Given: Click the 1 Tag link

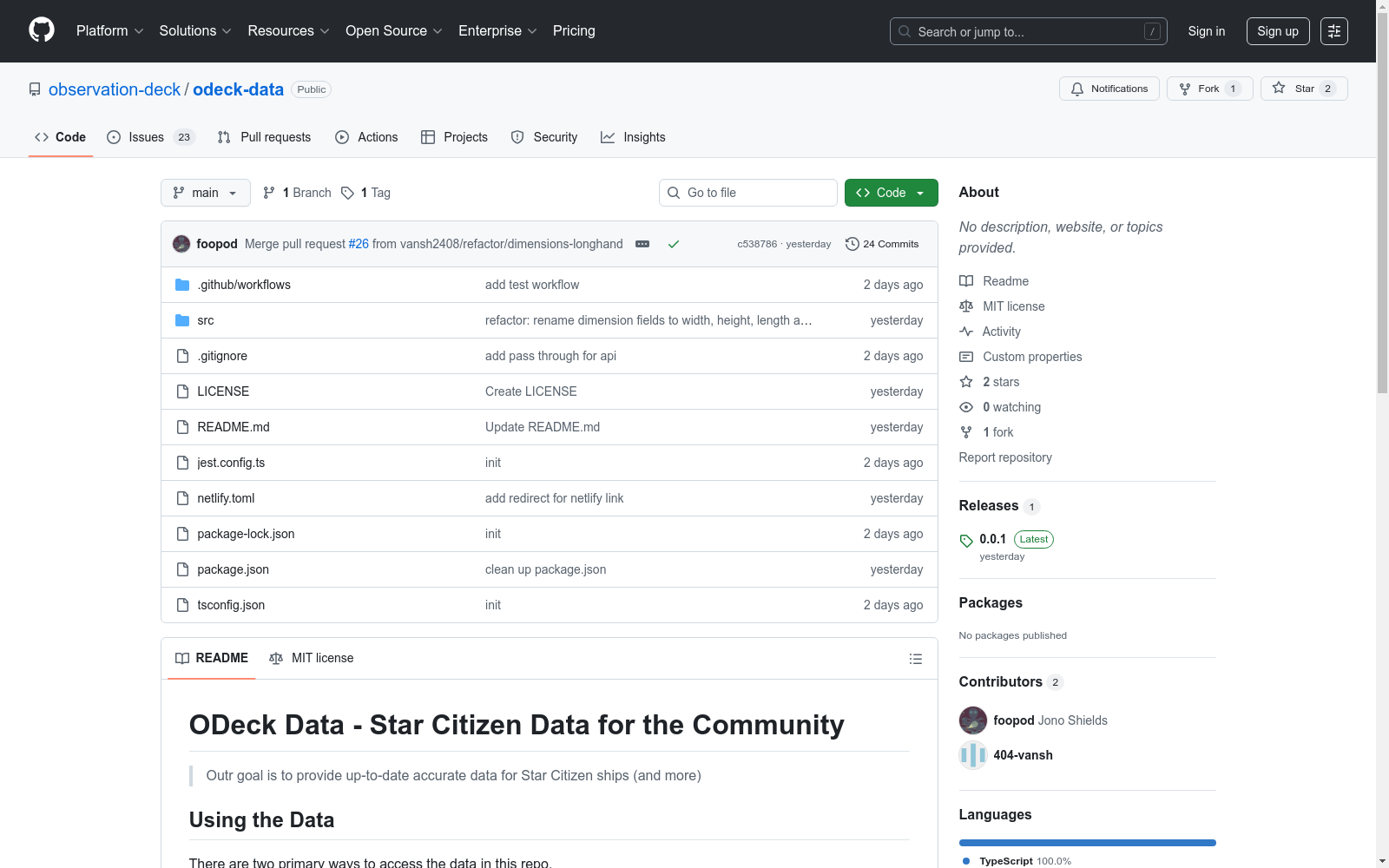Looking at the screenshot, I should [x=366, y=193].
